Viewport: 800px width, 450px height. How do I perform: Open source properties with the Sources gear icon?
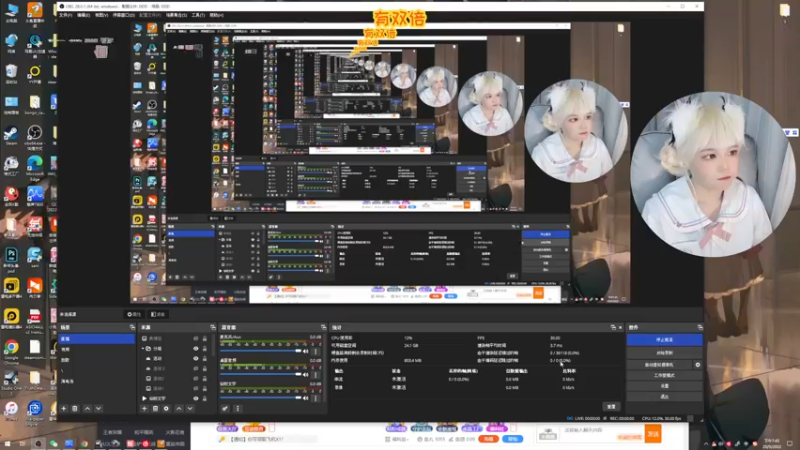point(166,409)
